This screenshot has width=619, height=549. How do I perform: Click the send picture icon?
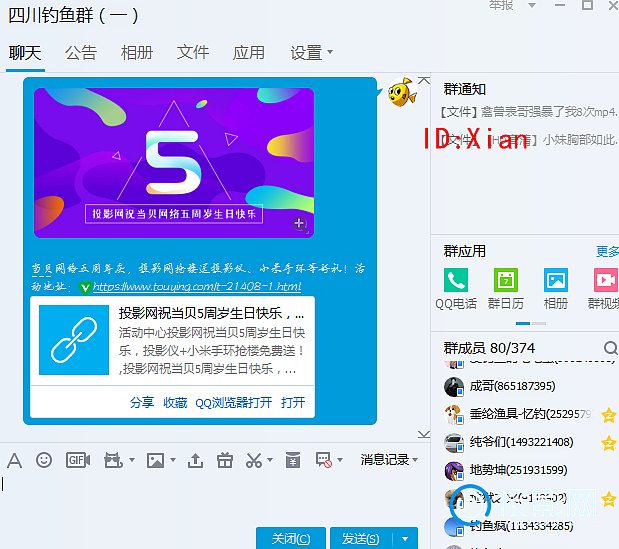[155, 460]
